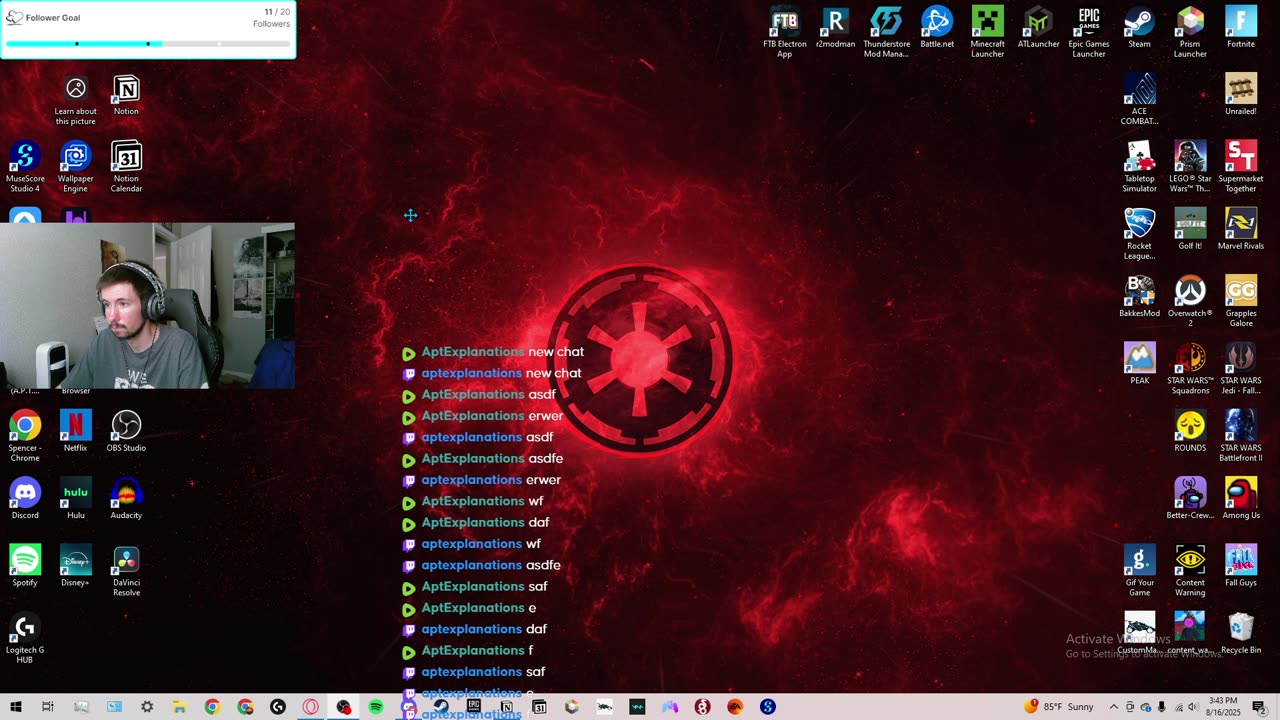Screen dimensions: 1280x720
Task: Select the STAR WARS Squadrons icon
Action: (1190, 368)
